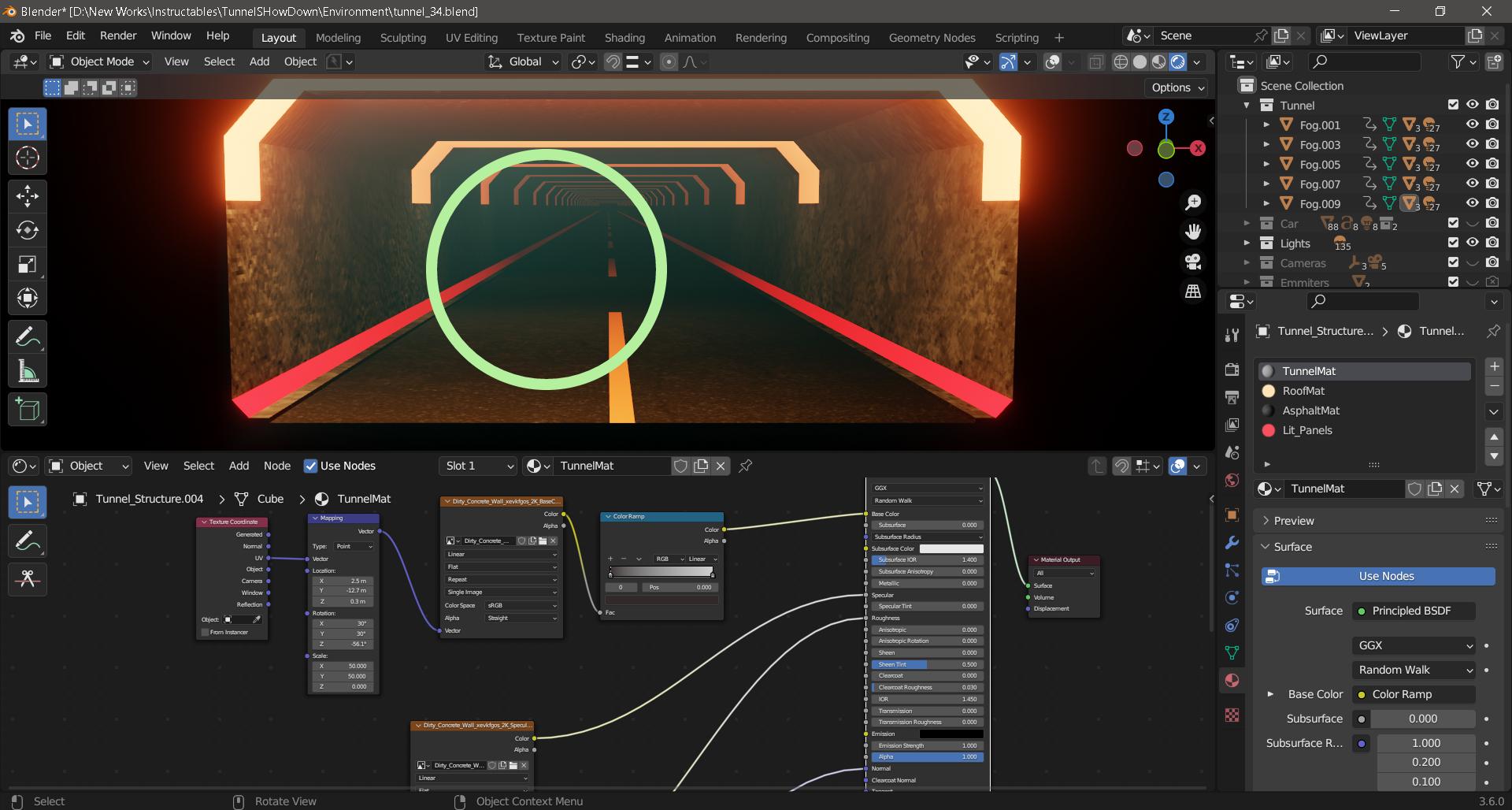Open the Render properties tab
1512x810 pixels.
pos(1232,370)
